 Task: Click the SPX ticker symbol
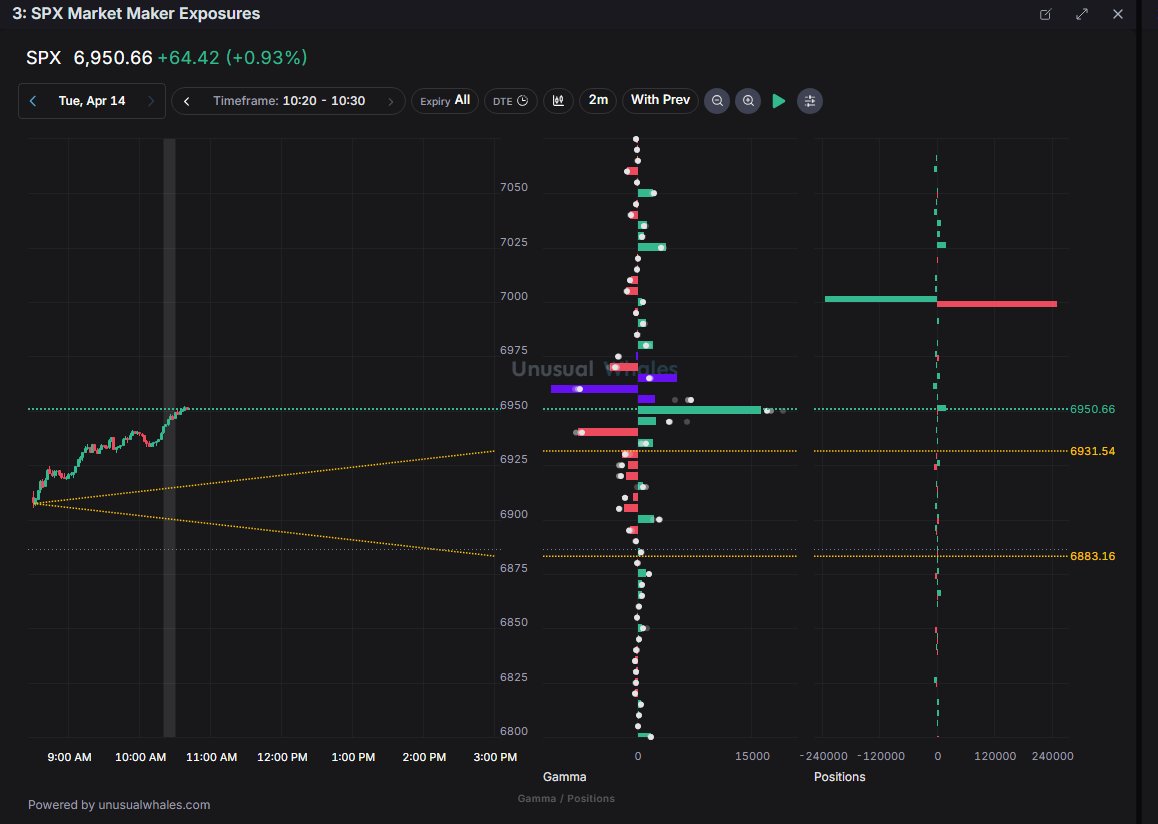tap(44, 58)
